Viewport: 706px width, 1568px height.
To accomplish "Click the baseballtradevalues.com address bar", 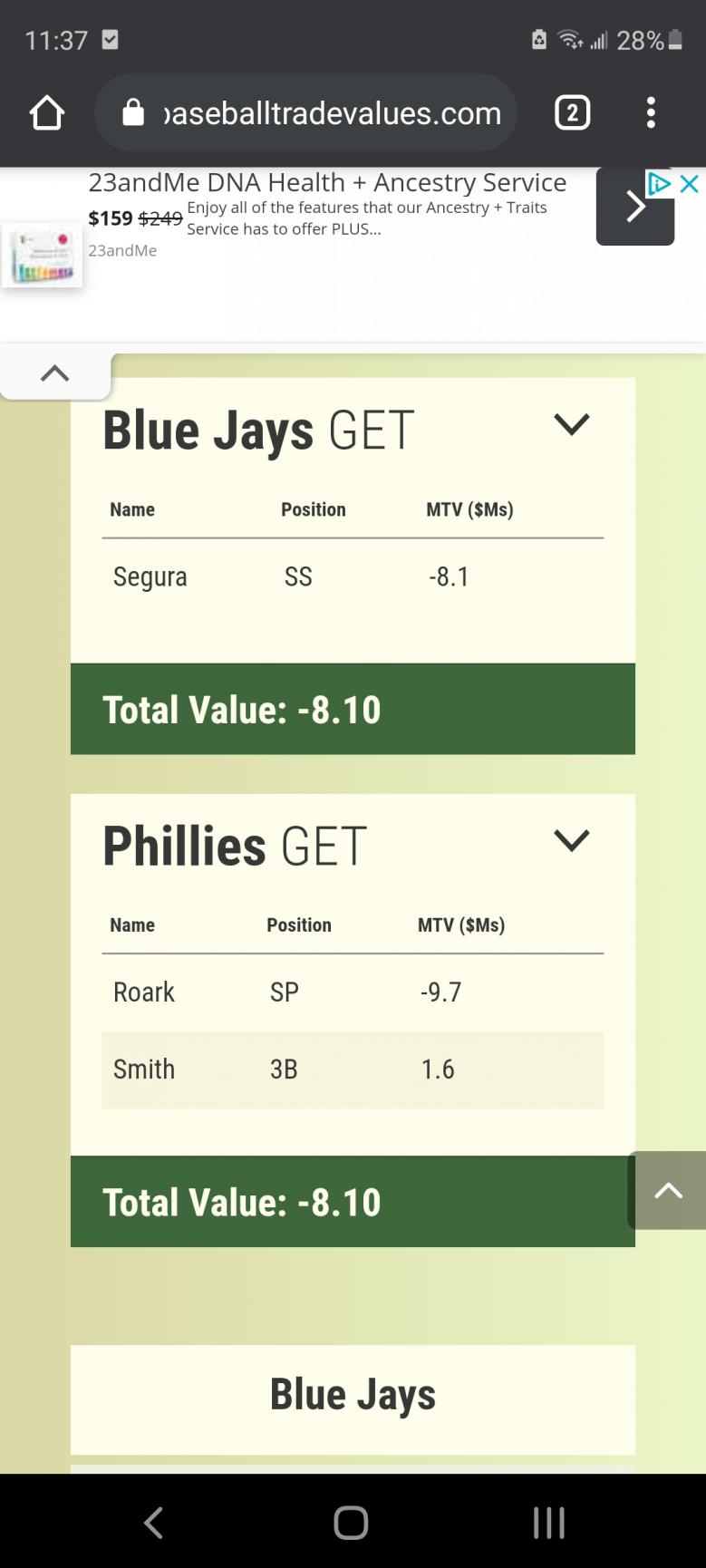I will point(332,113).
